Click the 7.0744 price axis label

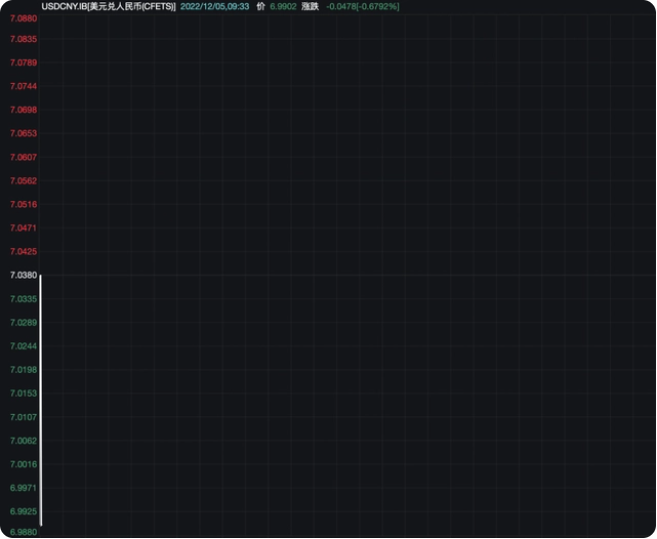[x=23, y=86]
